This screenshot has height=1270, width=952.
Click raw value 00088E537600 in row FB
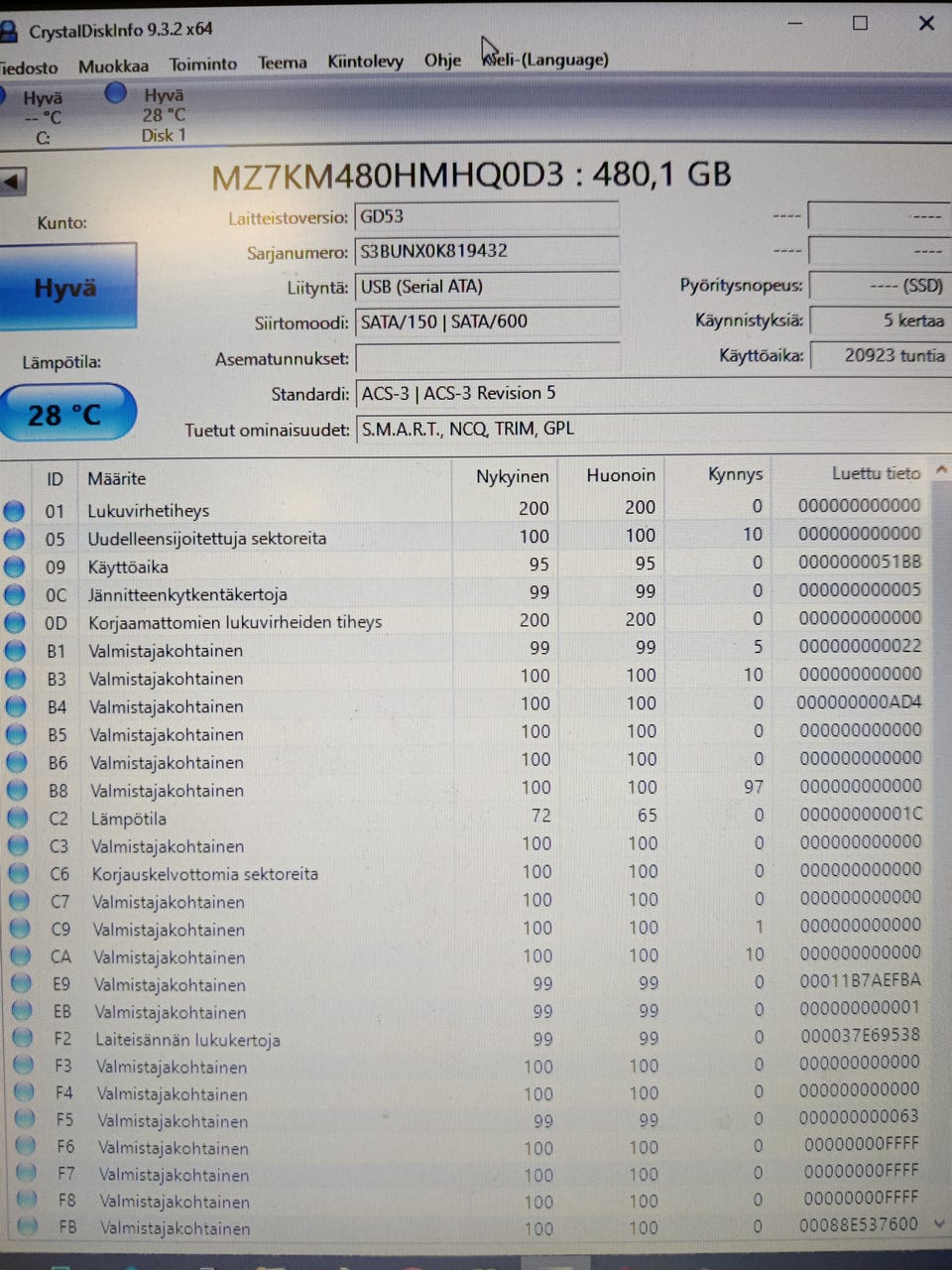point(859,1224)
